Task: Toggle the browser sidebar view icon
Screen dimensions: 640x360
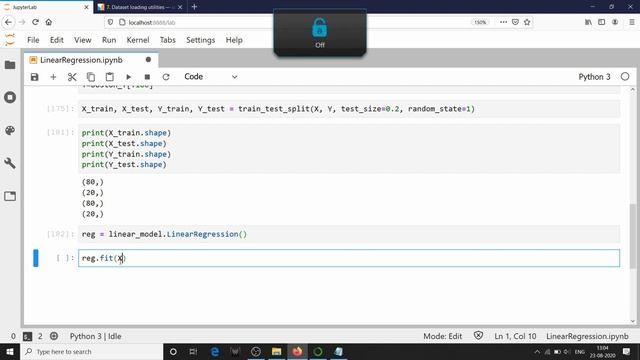Action: coord(602,22)
